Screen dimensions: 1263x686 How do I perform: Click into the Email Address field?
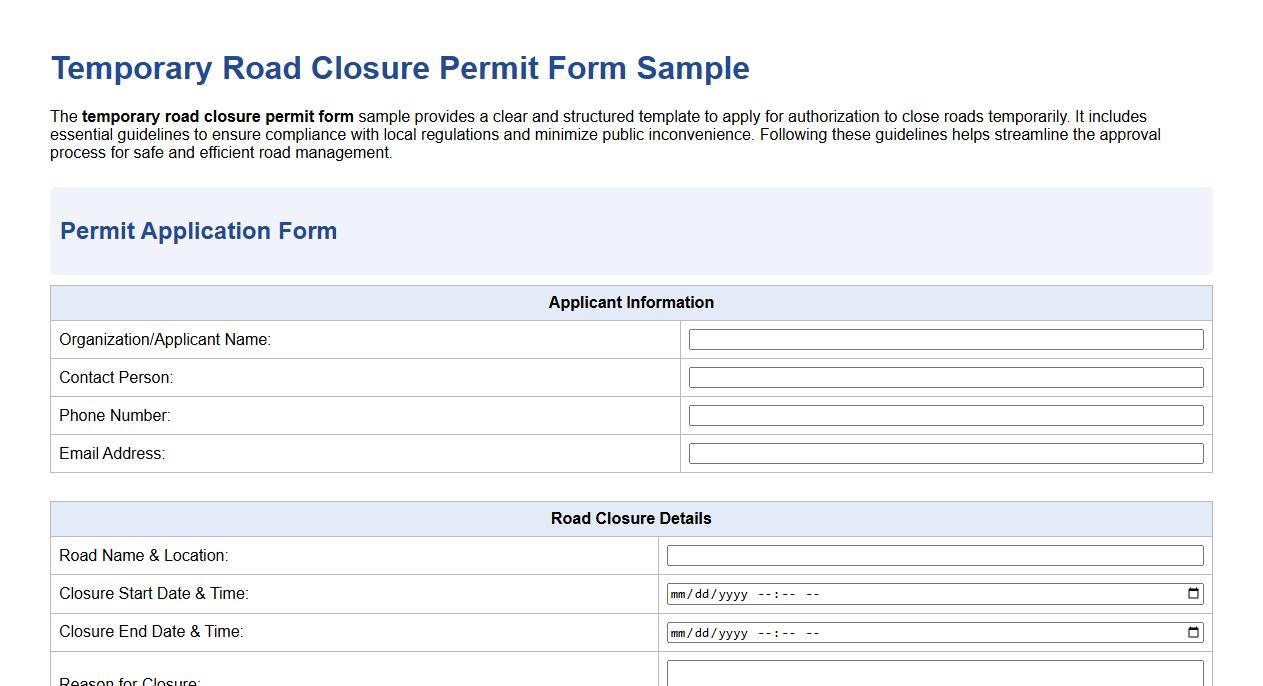(944, 452)
